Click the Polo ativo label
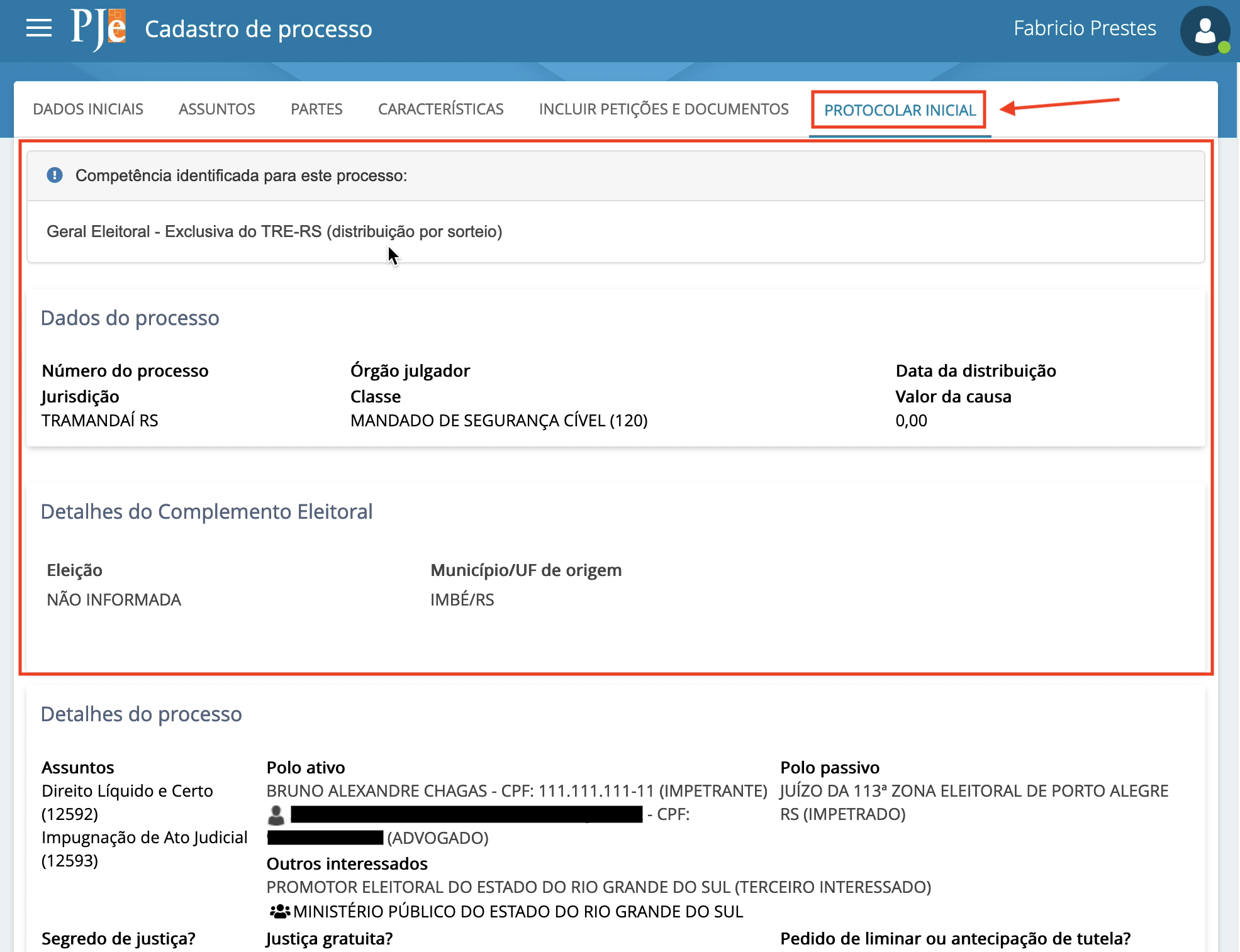Viewport: 1240px width, 952px height. (x=306, y=768)
